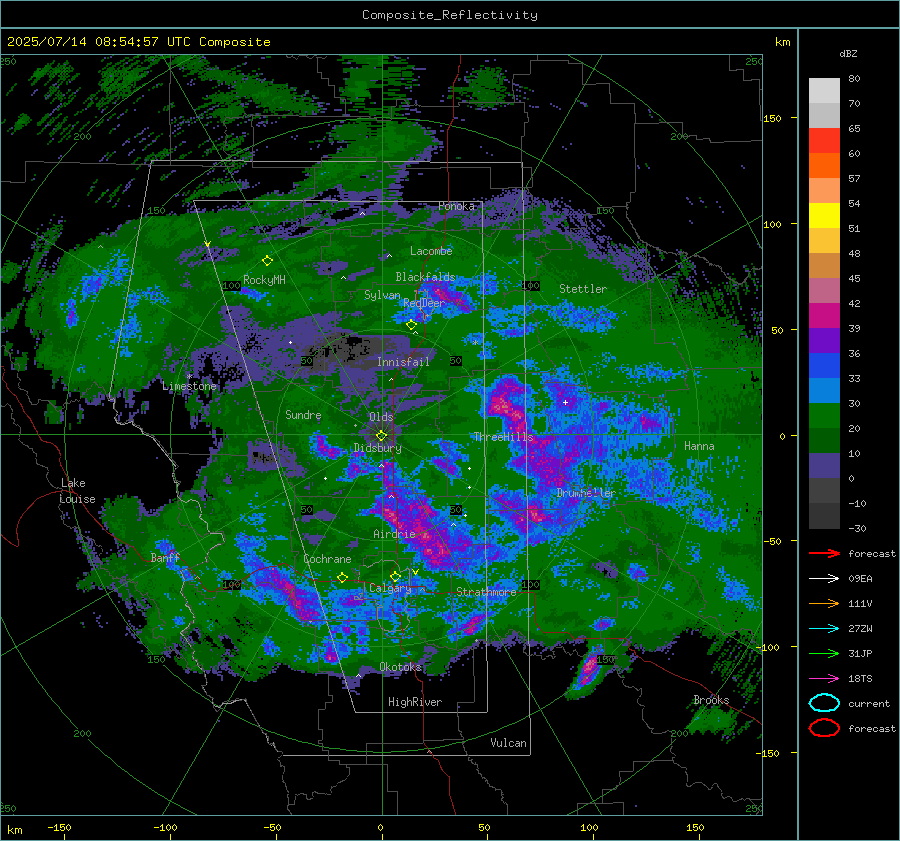Click the RockyMH label
This screenshot has width=900, height=841.
pyautogui.click(x=264, y=280)
